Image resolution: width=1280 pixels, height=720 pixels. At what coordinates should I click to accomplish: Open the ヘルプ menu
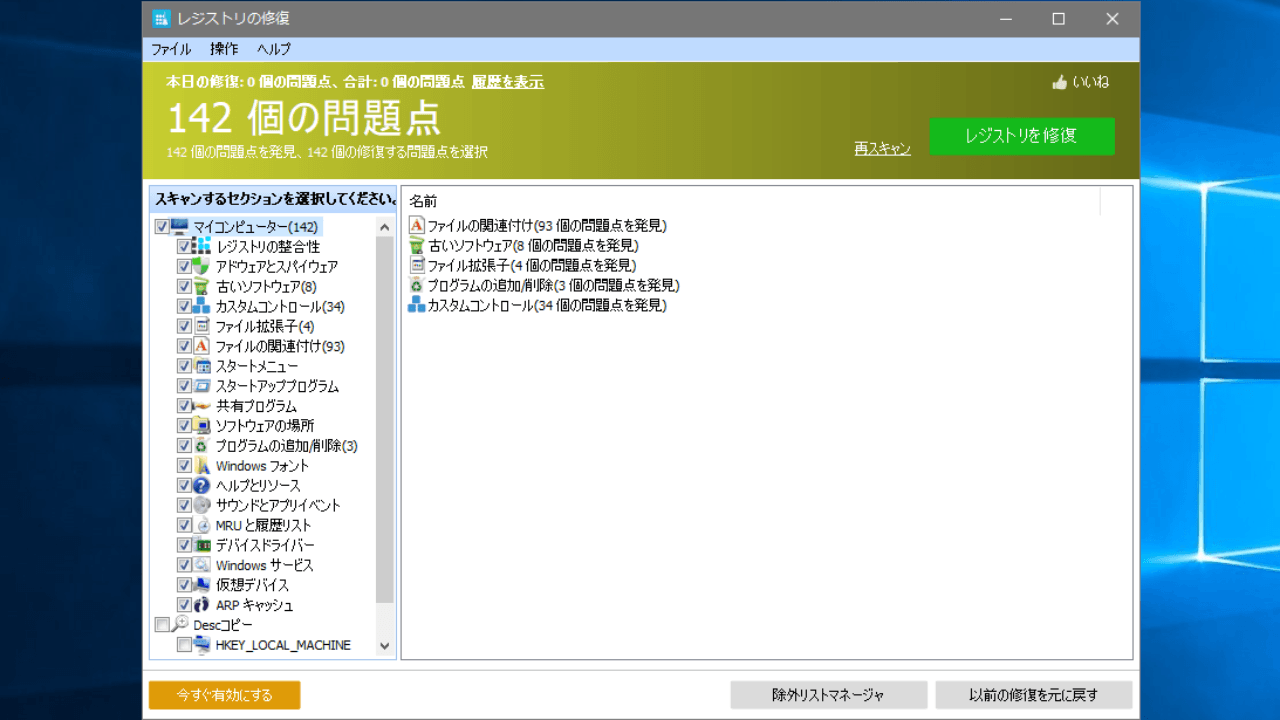point(274,49)
